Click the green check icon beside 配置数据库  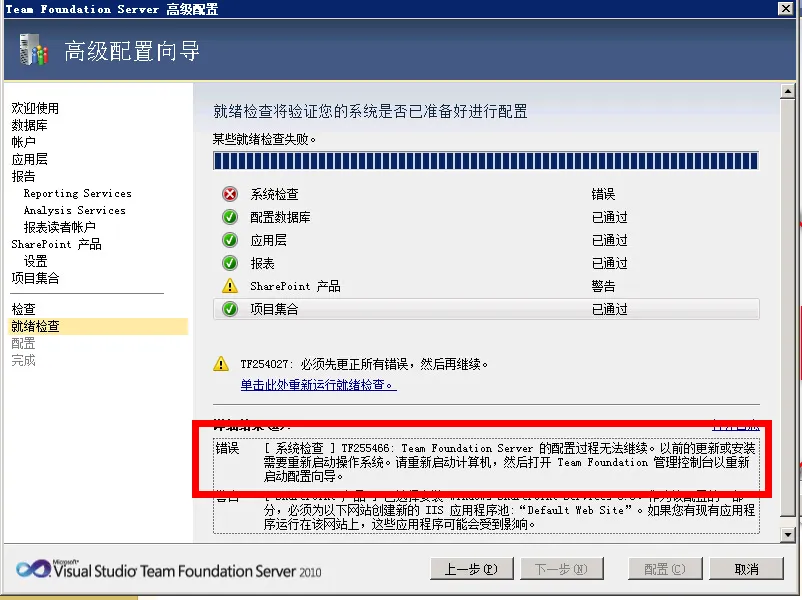tap(230, 217)
